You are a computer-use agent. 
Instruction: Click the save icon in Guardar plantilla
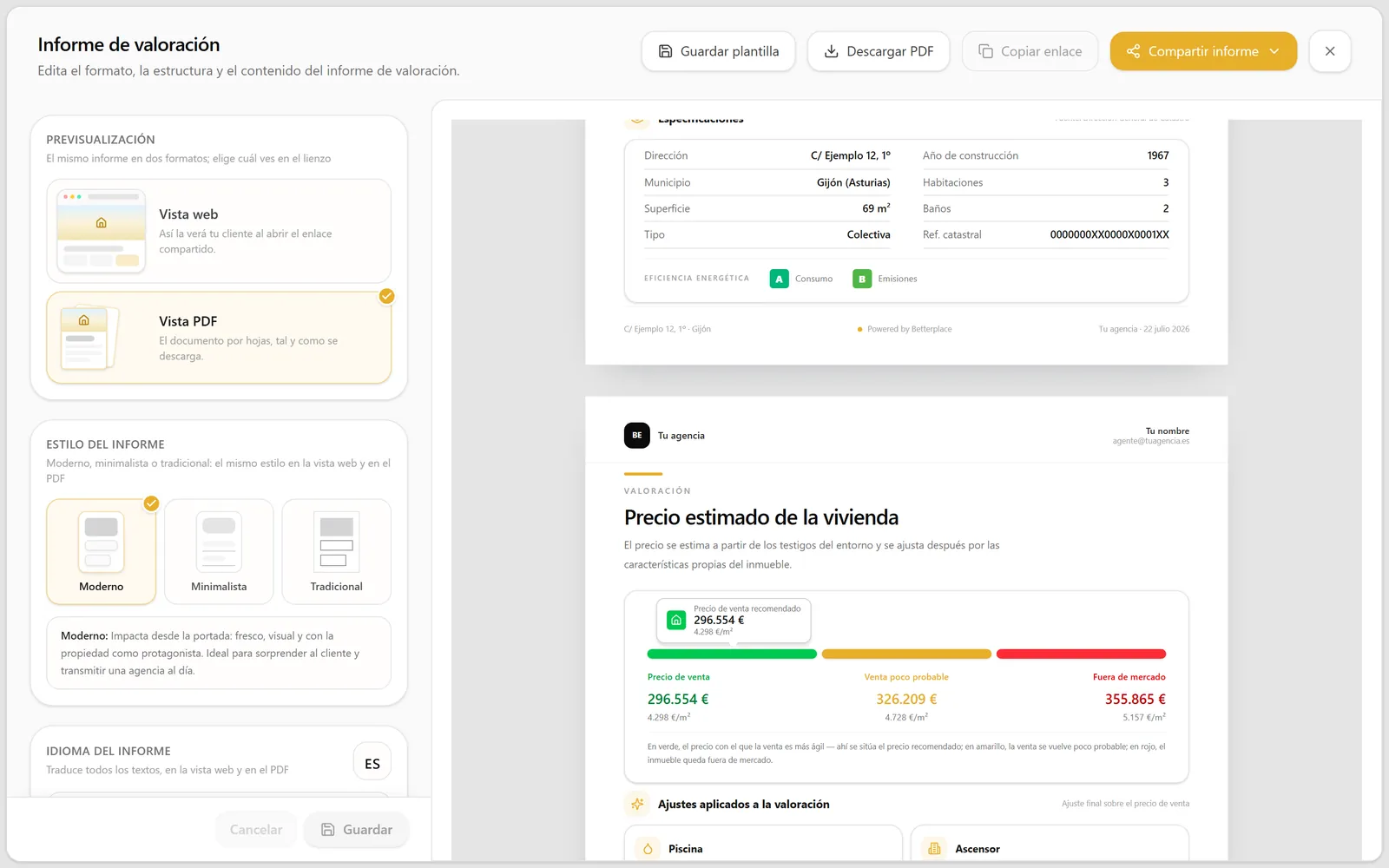pyautogui.click(x=665, y=51)
